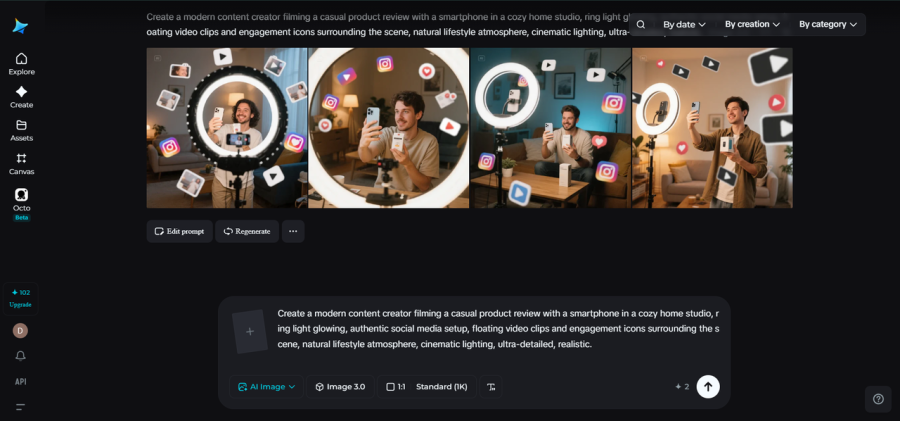
Task: Open notifications bell
Action: pyautogui.click(x=20, y=356)
